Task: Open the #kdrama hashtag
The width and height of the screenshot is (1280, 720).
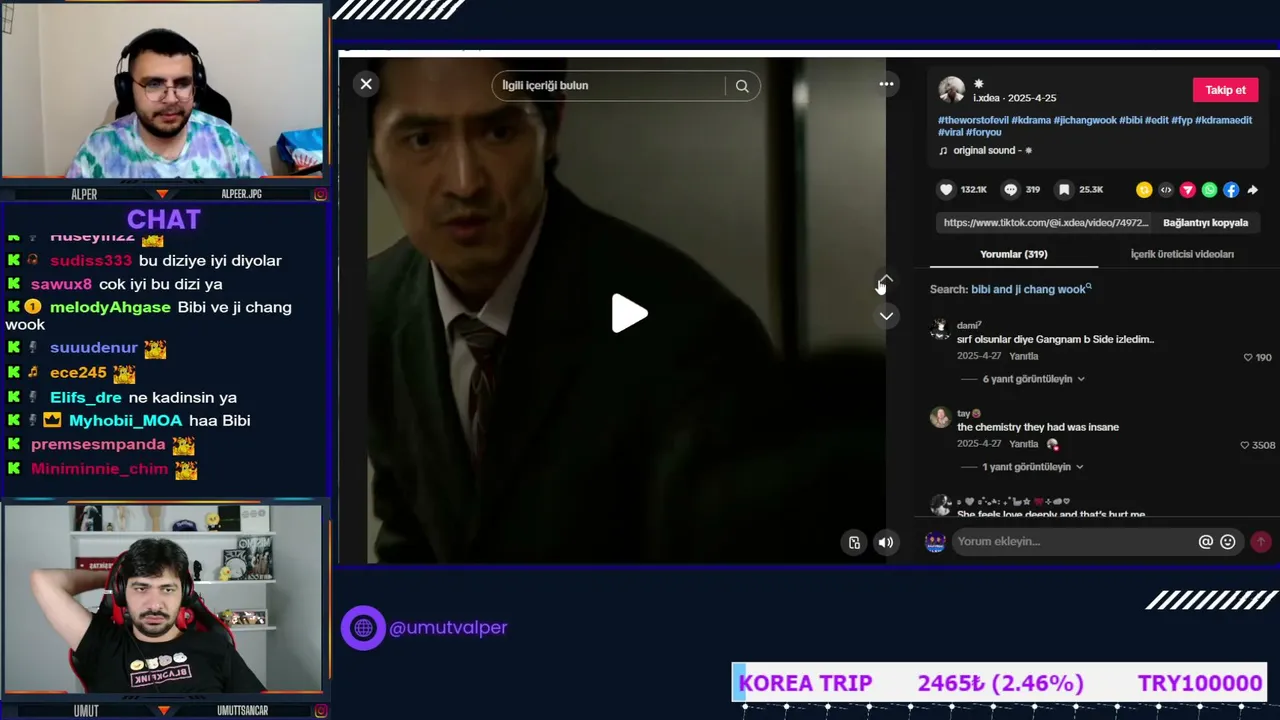Action: 1031,120
